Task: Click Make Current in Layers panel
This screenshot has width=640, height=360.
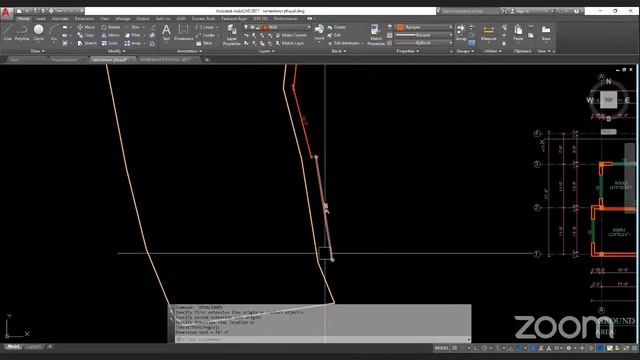Action: point(291,35)
